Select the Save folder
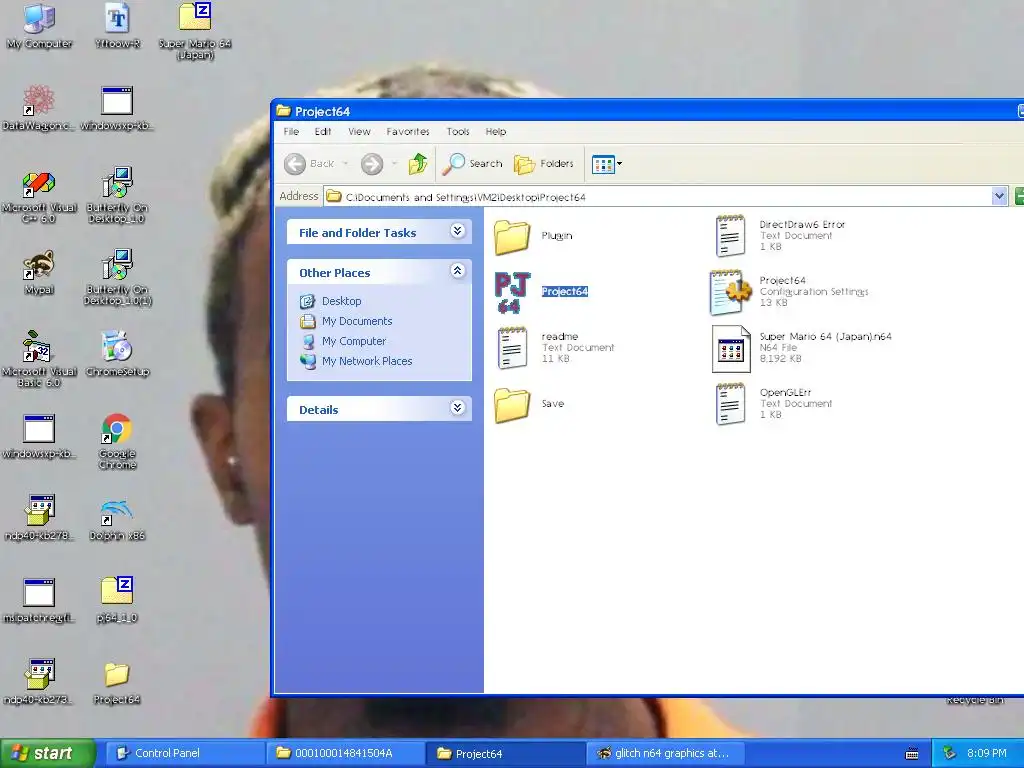 (529, 404)
